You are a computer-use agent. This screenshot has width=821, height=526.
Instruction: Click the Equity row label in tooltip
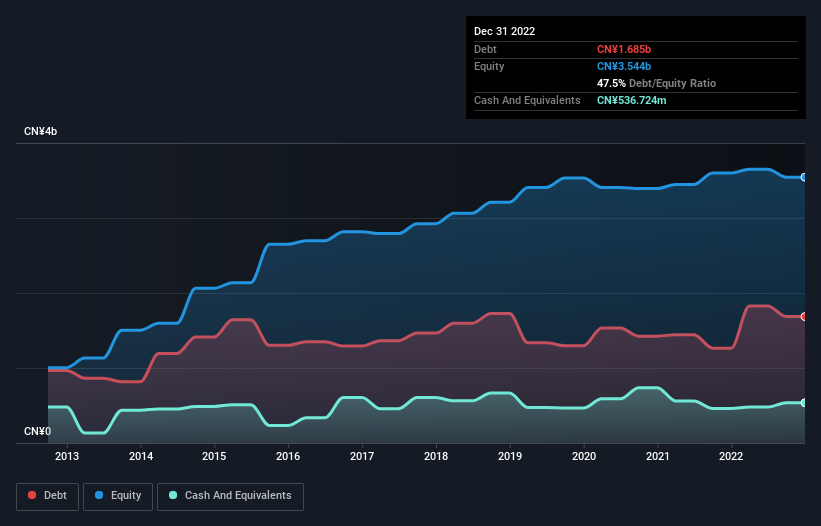(x=489, y=66)
